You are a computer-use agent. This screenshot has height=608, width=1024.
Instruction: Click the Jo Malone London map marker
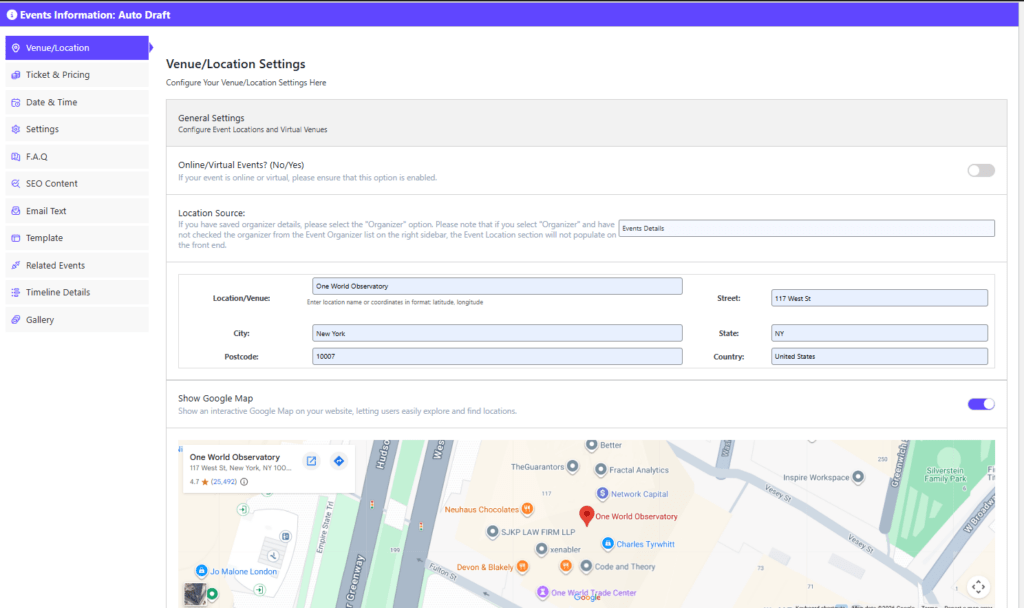click(x=202, y=571)
